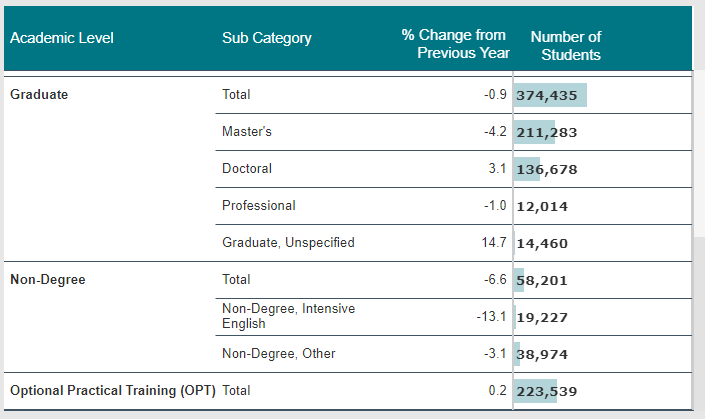Screen dimensions: 705x419
Task: Select the 211,283 Master's students bar
Action: point(546,132)
